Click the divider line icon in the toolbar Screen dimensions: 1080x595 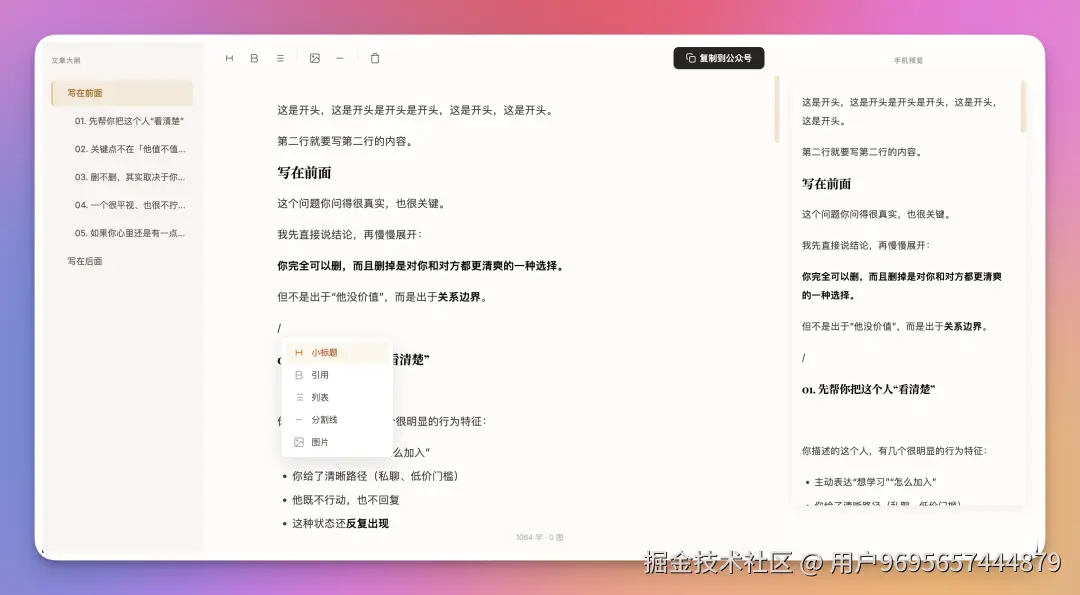340,58
